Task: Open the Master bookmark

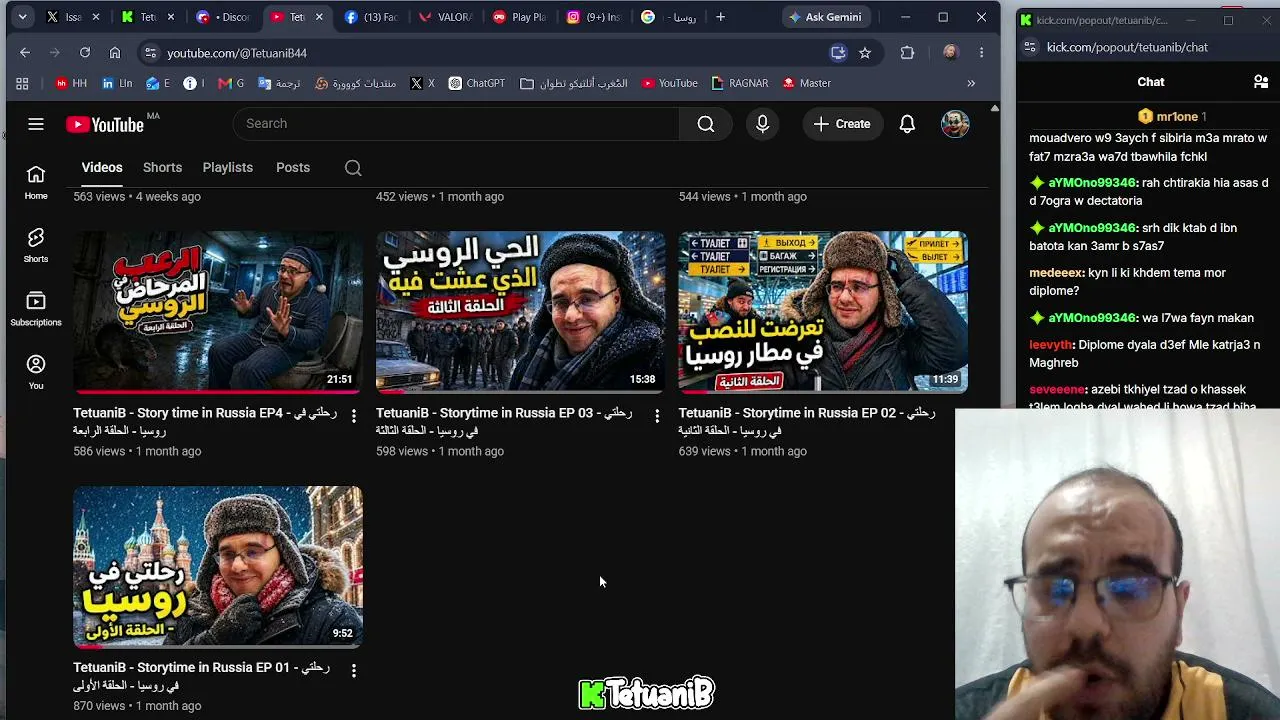Action: click(x=806, y=83)
